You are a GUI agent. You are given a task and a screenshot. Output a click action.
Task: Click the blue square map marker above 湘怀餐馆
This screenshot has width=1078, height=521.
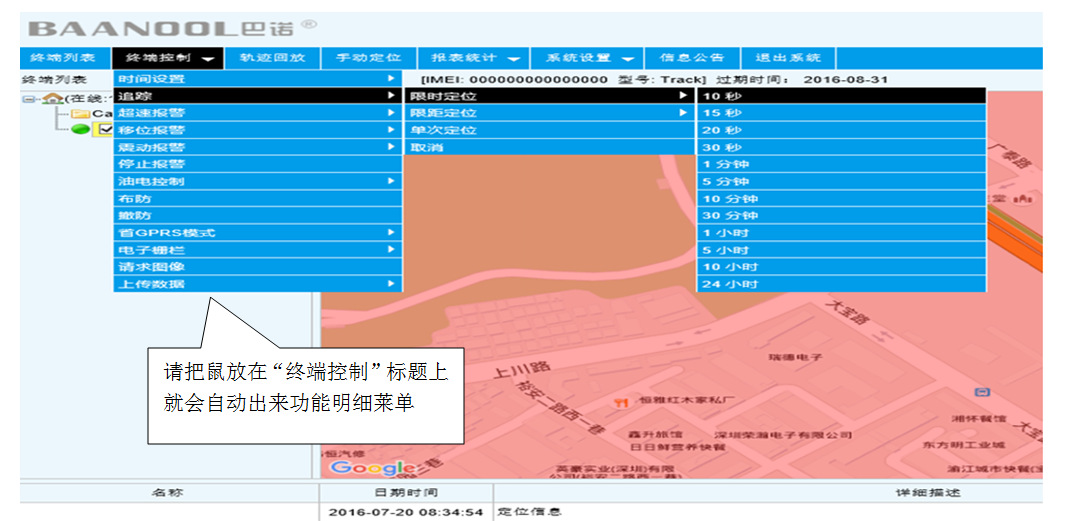982,392
